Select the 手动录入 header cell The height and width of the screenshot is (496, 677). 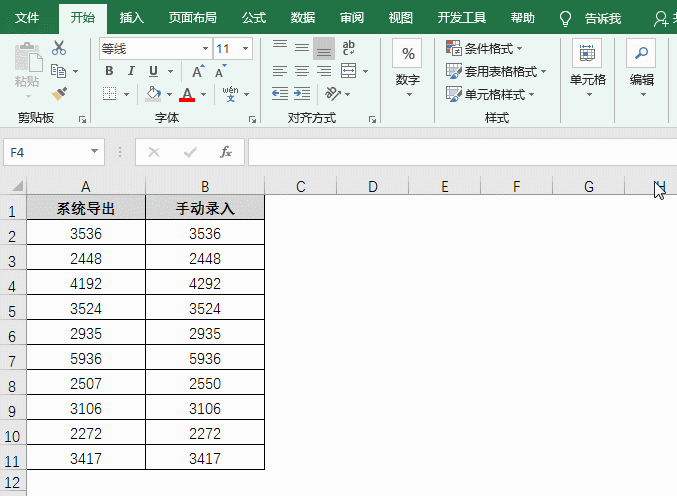pos(205,208)
